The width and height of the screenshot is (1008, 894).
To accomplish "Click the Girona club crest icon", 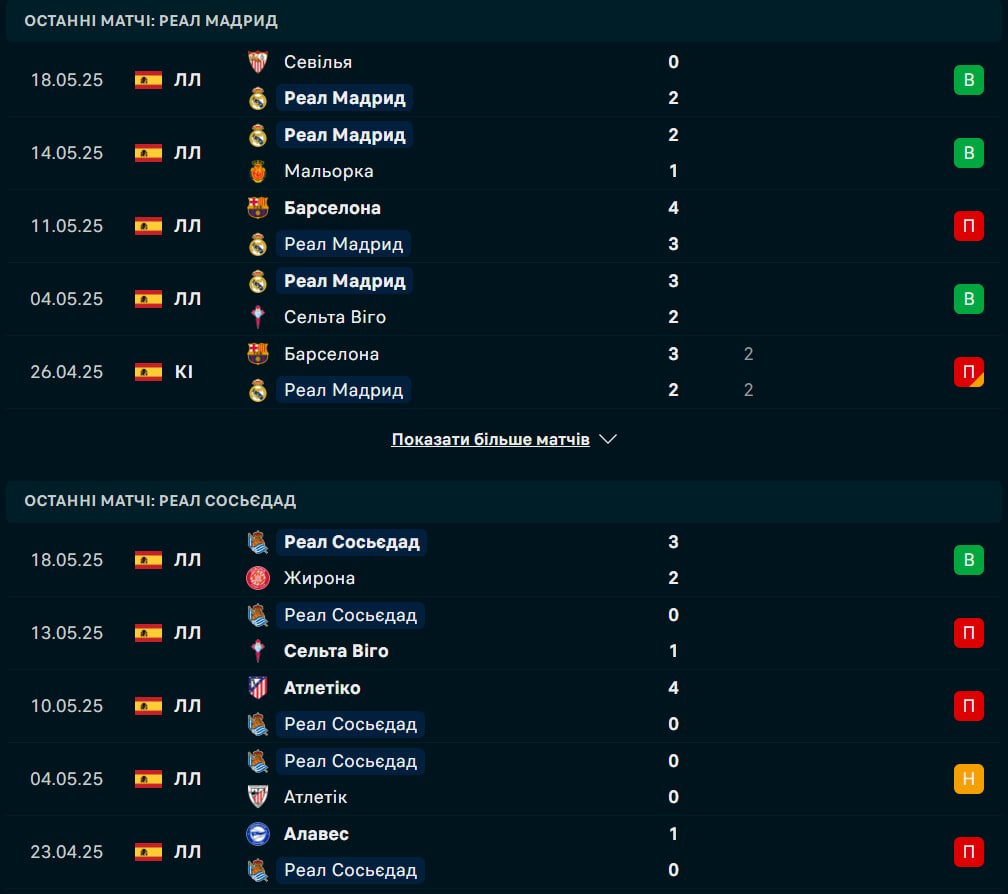I will [x=258, y=578].
